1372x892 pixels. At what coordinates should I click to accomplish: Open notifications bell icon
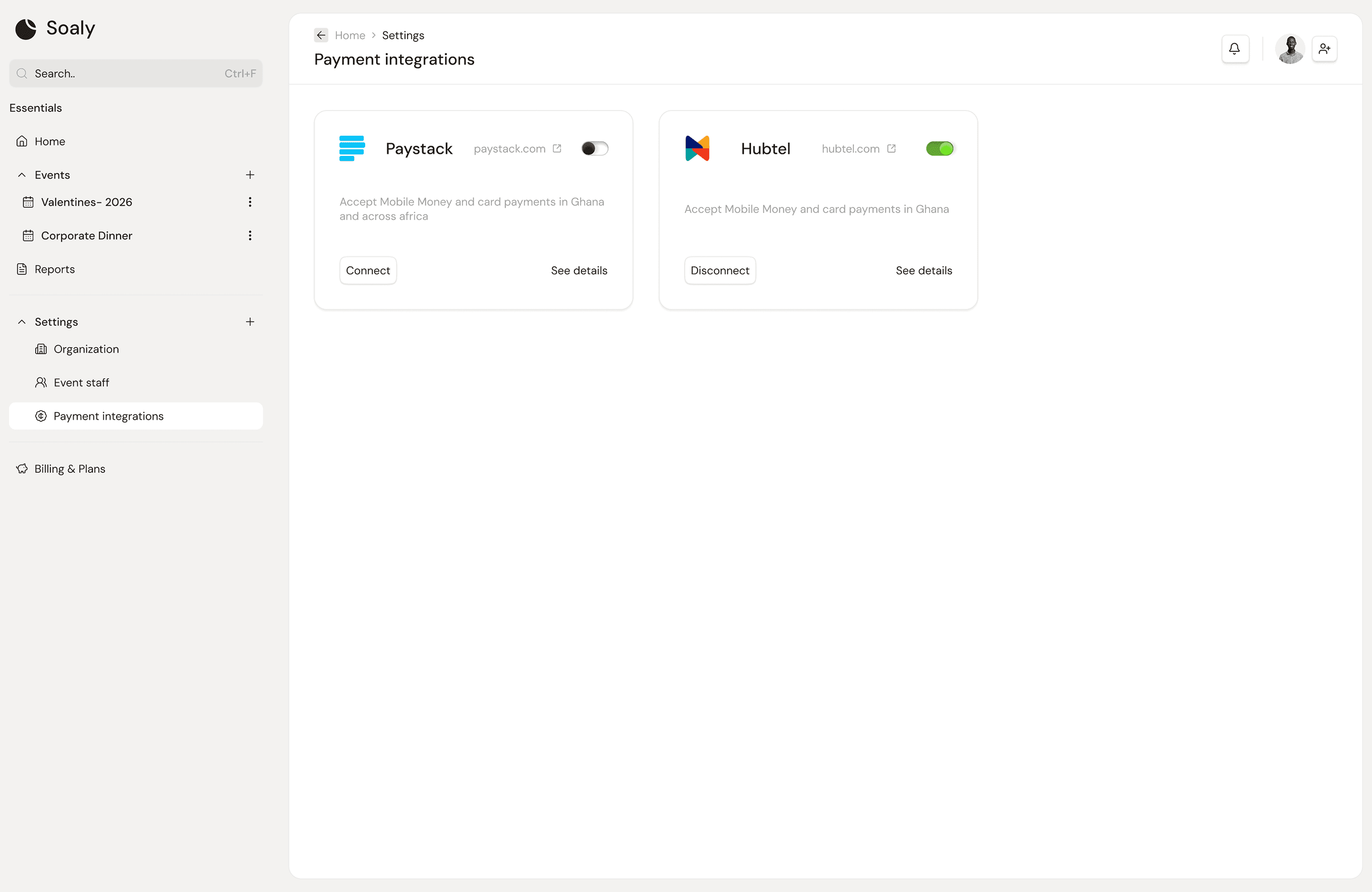(x=1235, y=48)
